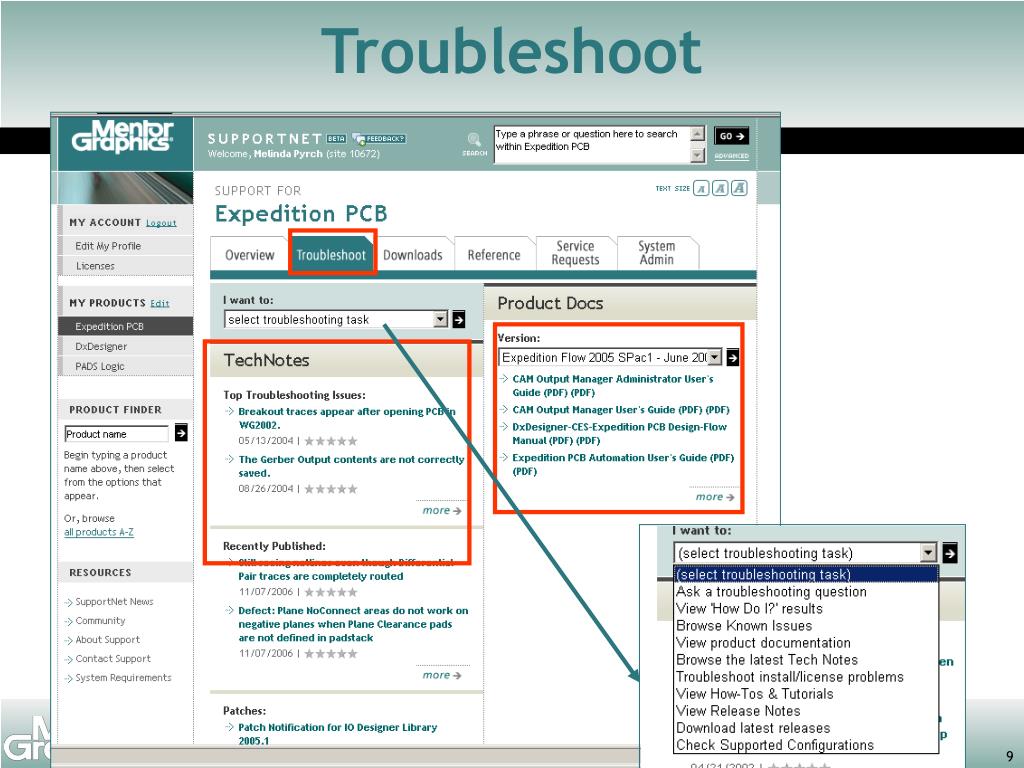Click go arrow in enlarged I want to box
This screenshot has height=768, width=1024.
click(950, 553)
